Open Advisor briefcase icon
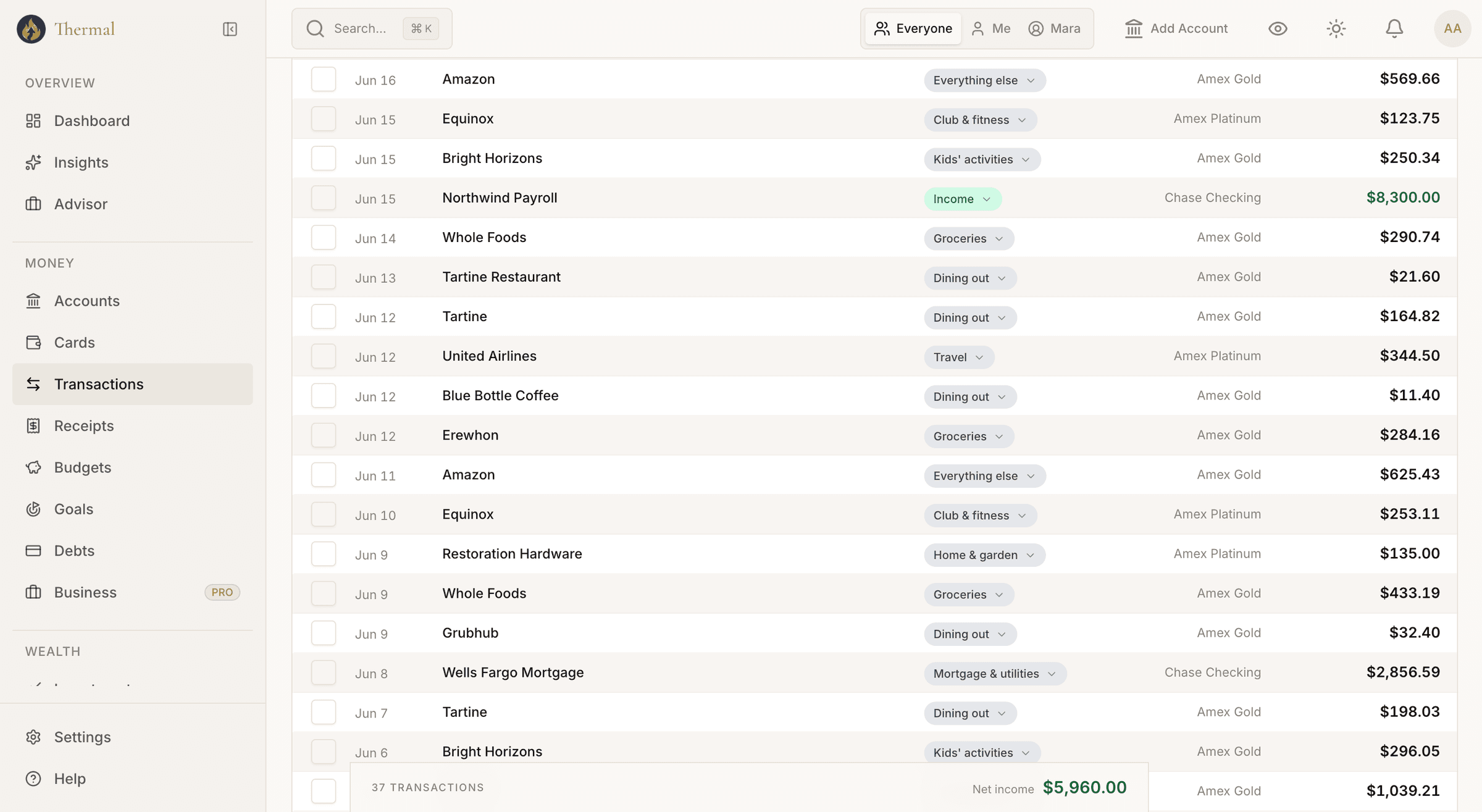Viewport: 1482px width, 812px height. [x=33, y=204]
